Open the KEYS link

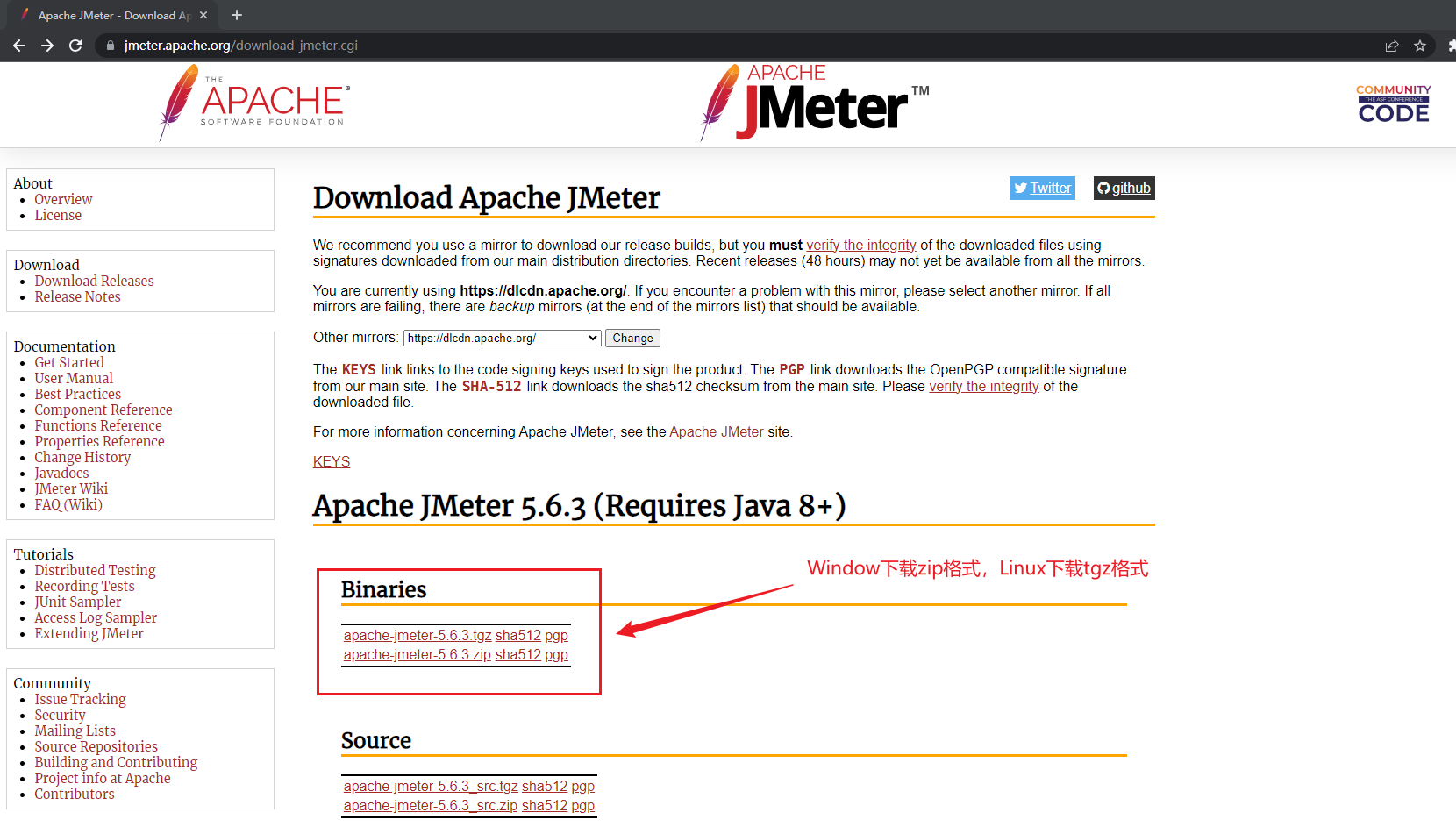click(x=331, y=461)
